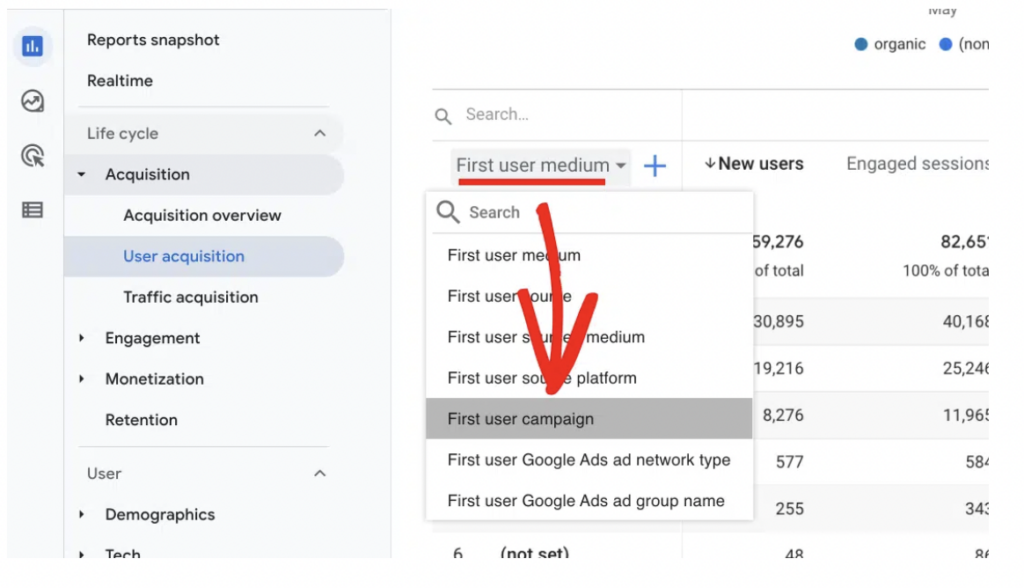
Task: Click the organic legend dot
Action: click(x=861, y=44)
